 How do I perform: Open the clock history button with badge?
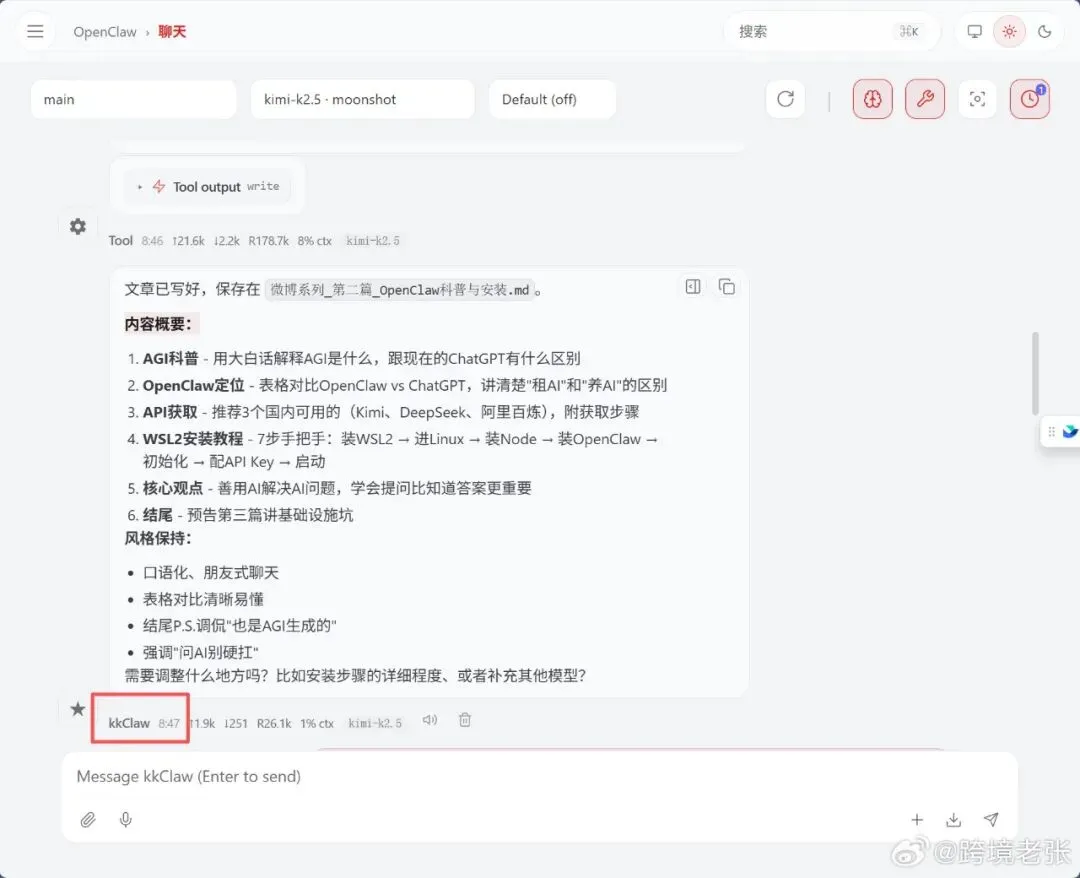click(1030, 99)
